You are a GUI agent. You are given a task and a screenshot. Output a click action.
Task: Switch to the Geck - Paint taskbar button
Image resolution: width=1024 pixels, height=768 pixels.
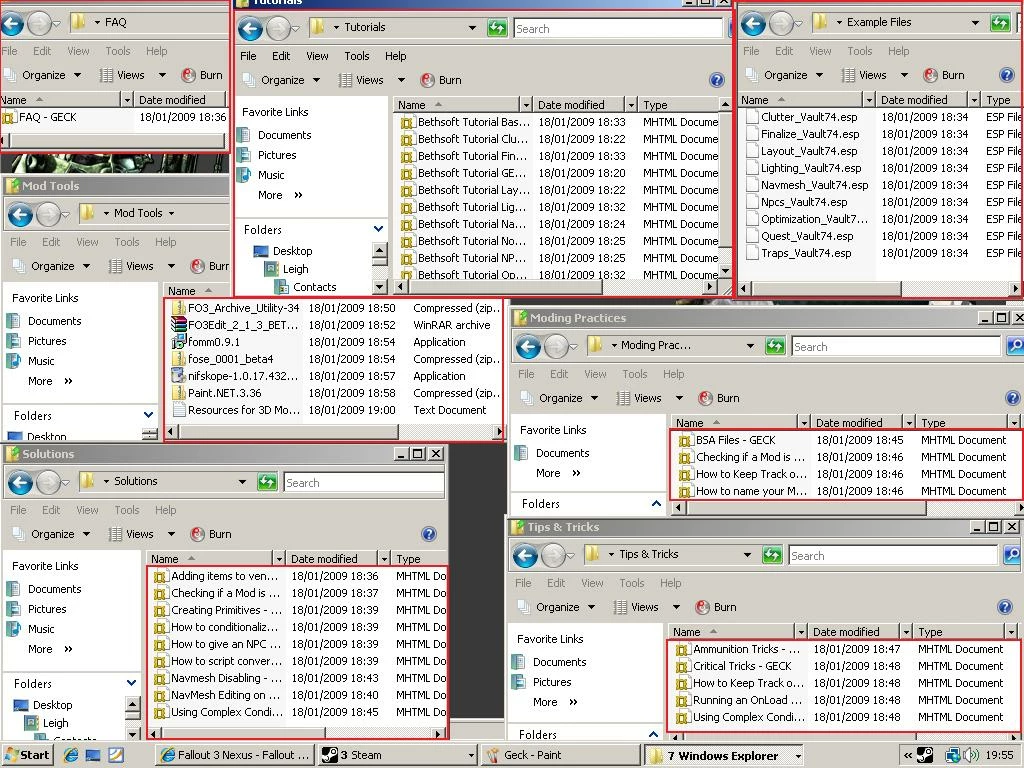coord(562,756)
